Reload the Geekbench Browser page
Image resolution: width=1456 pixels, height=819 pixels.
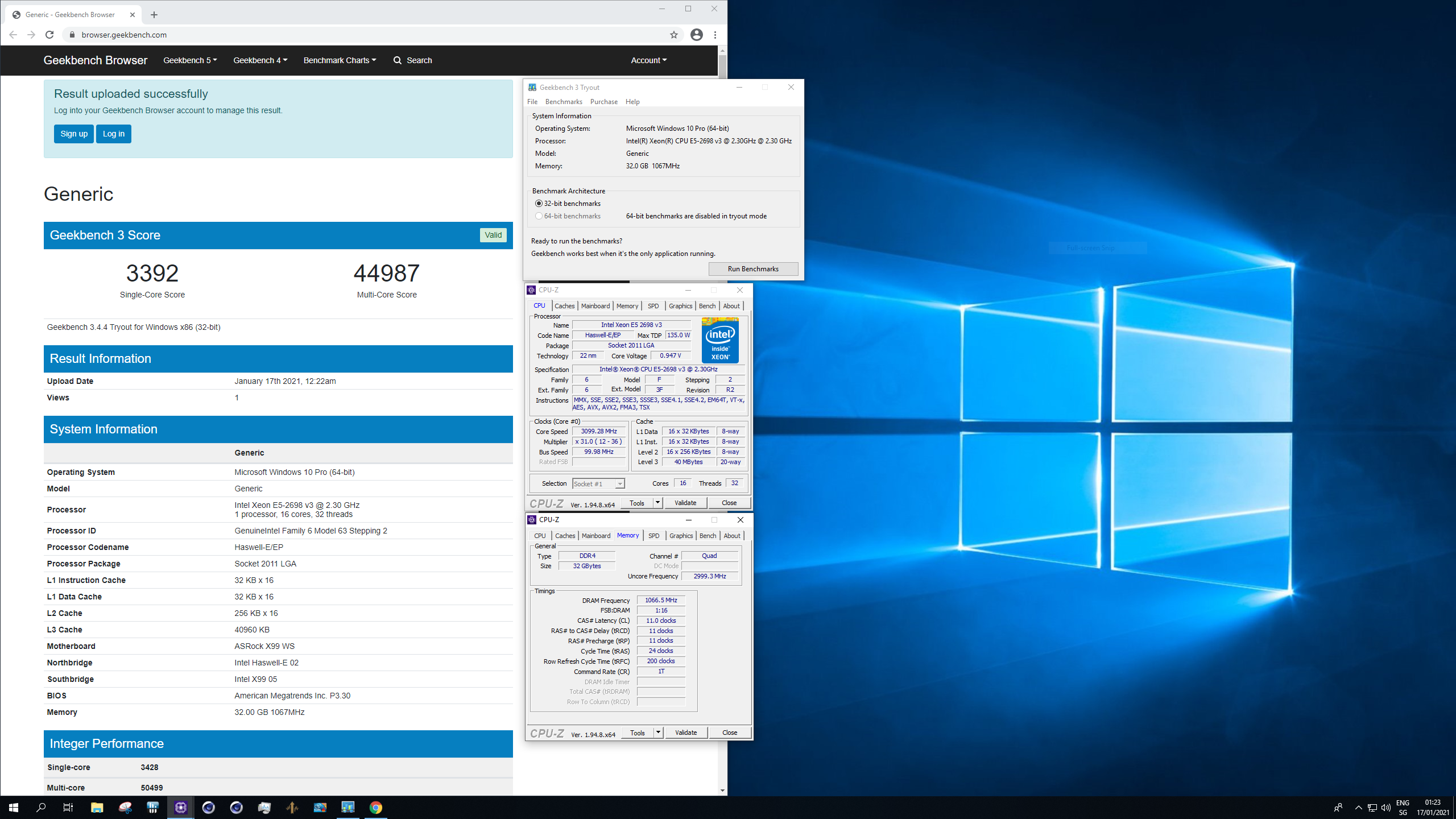49,35
